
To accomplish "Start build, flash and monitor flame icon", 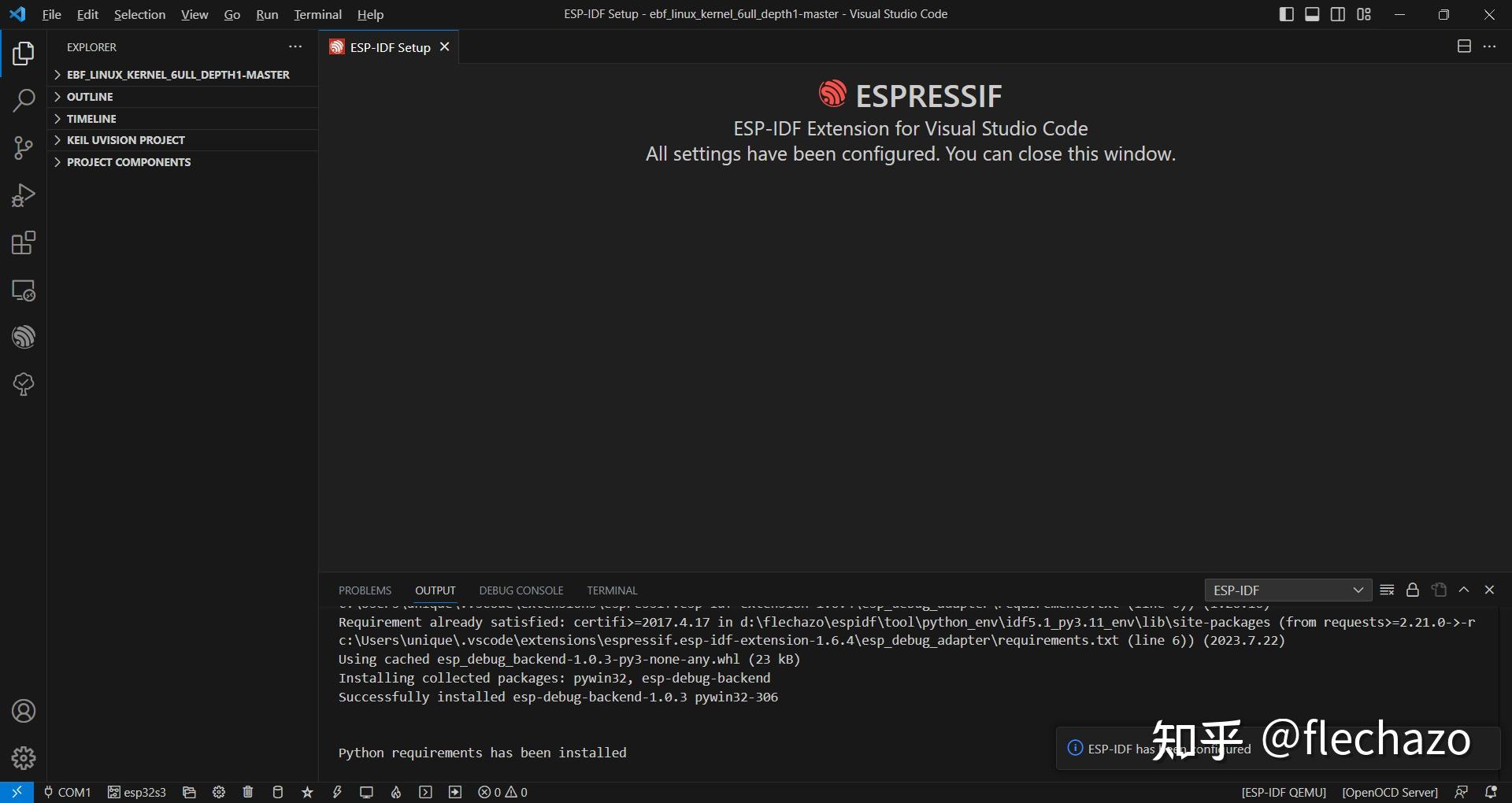I will [x=395, y=792].
